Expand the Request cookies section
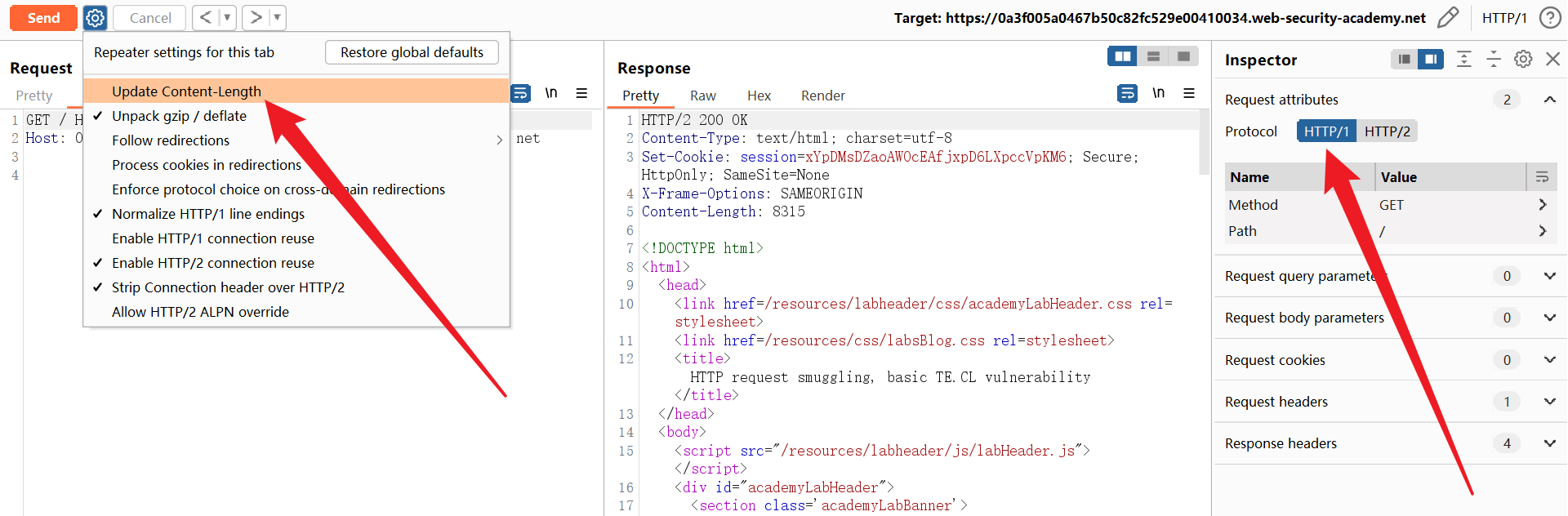The height and width of the screenshot is (516, 1568). point(1549,360)
